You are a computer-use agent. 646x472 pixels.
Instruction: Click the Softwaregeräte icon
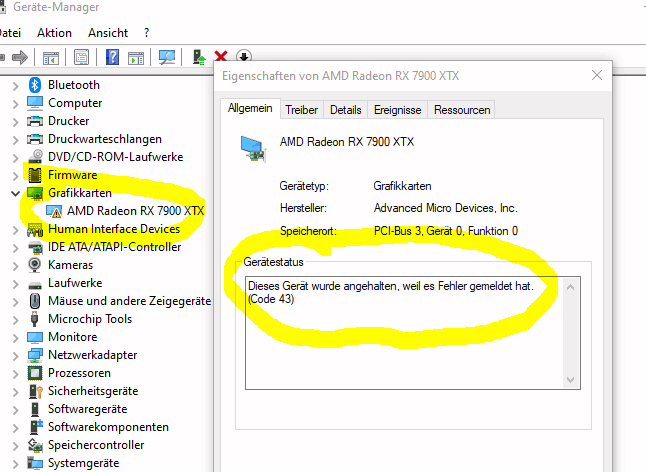35,409
